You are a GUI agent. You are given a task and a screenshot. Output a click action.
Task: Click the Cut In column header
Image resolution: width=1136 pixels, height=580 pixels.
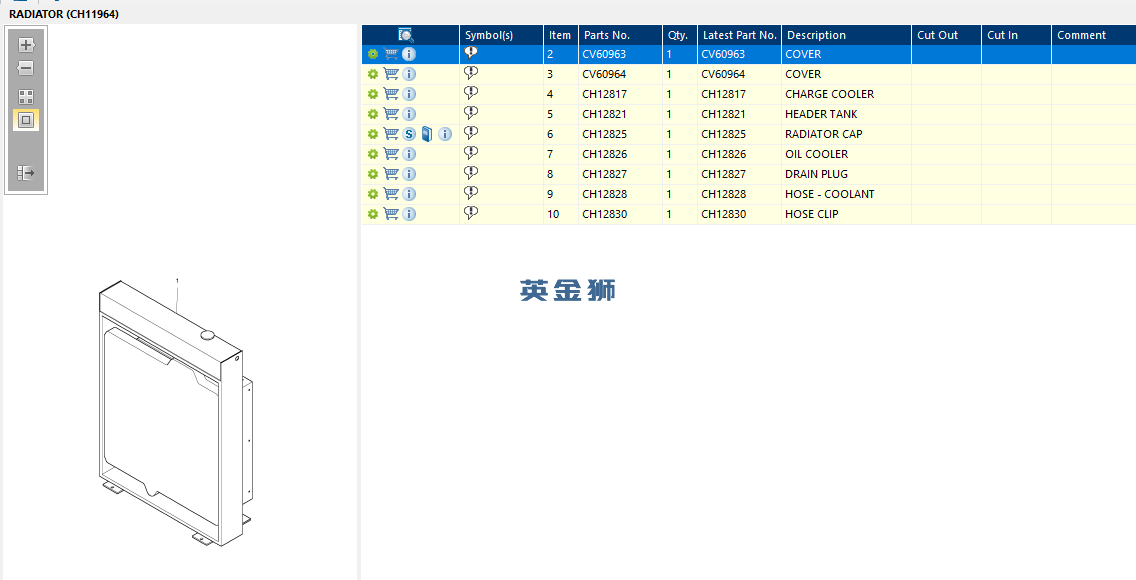click(x=1016, y=35)
